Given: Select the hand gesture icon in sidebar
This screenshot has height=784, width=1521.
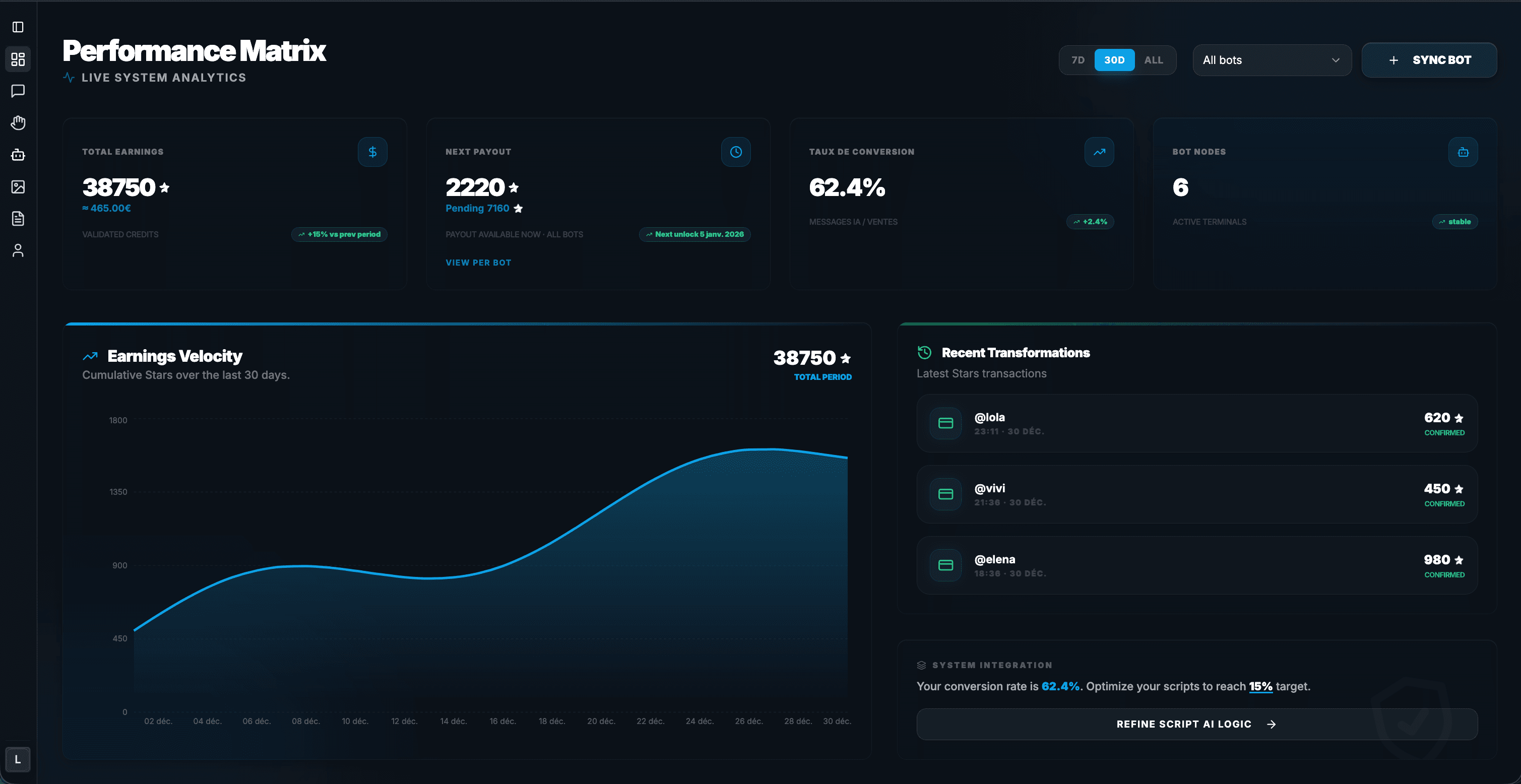Looking at the screenshot, I should [x=18, y=123].
